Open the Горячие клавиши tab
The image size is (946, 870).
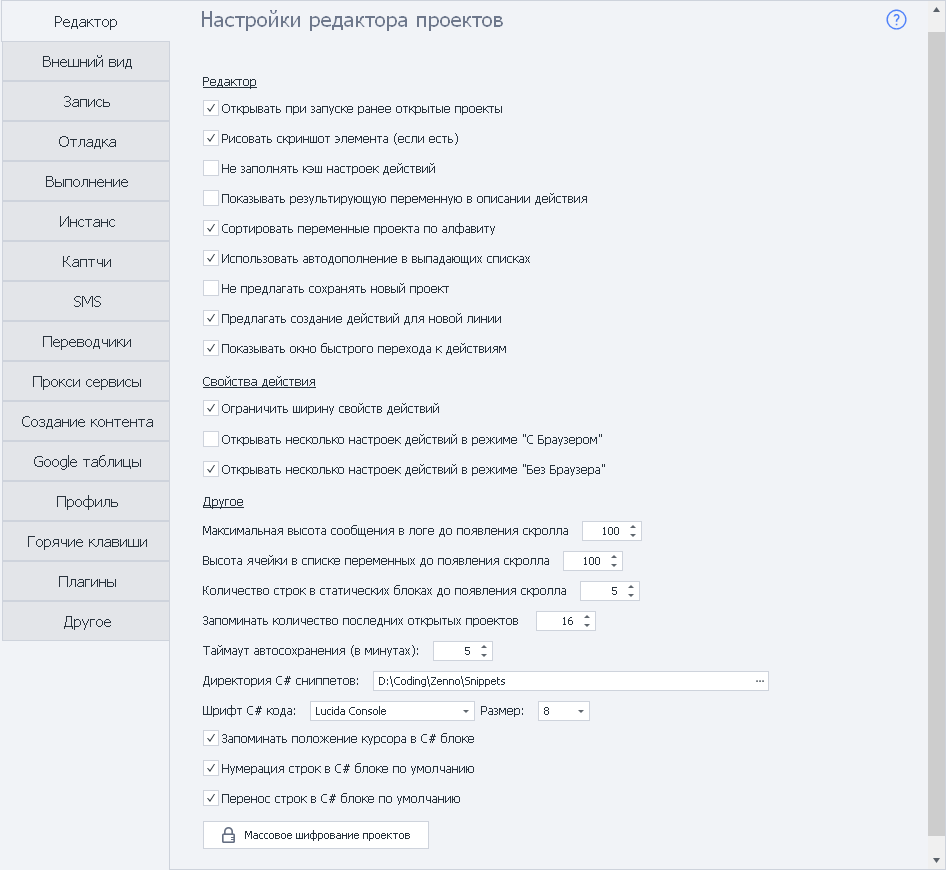click(86, 542)
